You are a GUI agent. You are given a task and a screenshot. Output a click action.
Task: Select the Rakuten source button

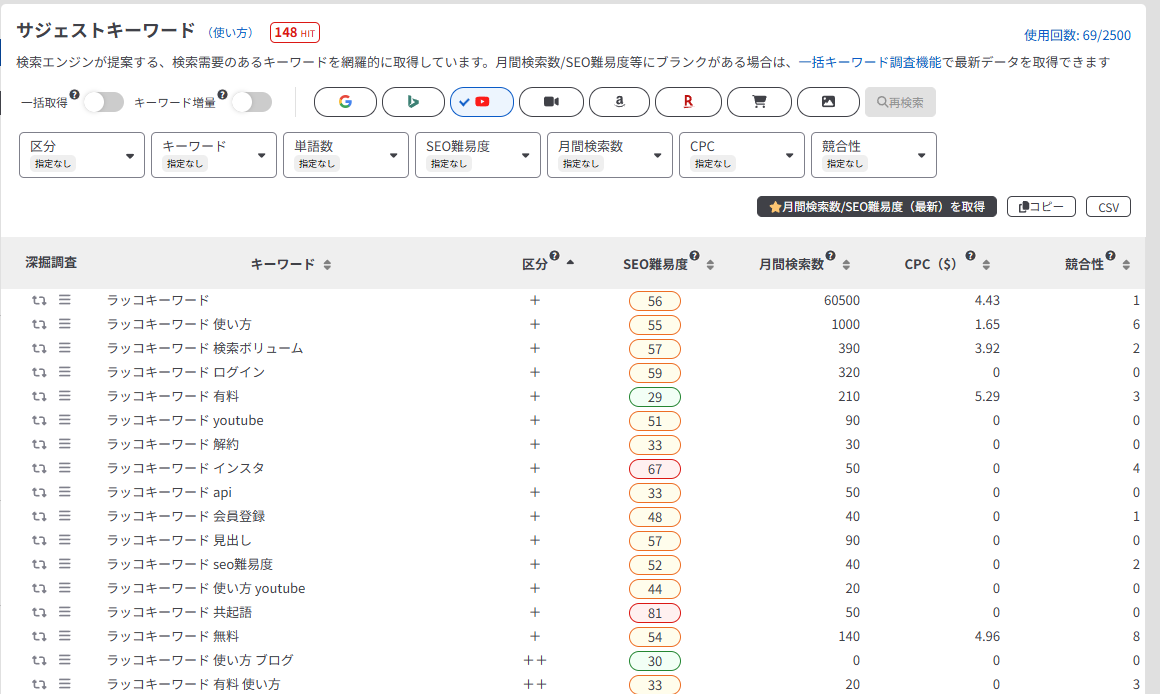tap(687, 102)
